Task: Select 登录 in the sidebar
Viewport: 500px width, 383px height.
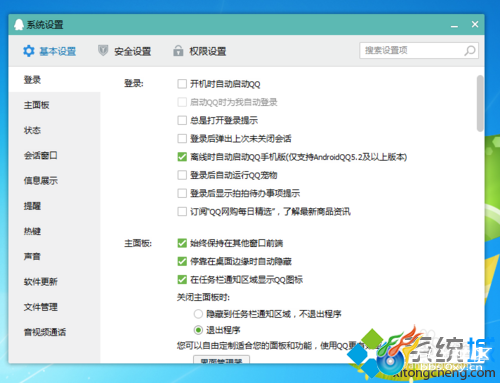Action: coord(54,80)
